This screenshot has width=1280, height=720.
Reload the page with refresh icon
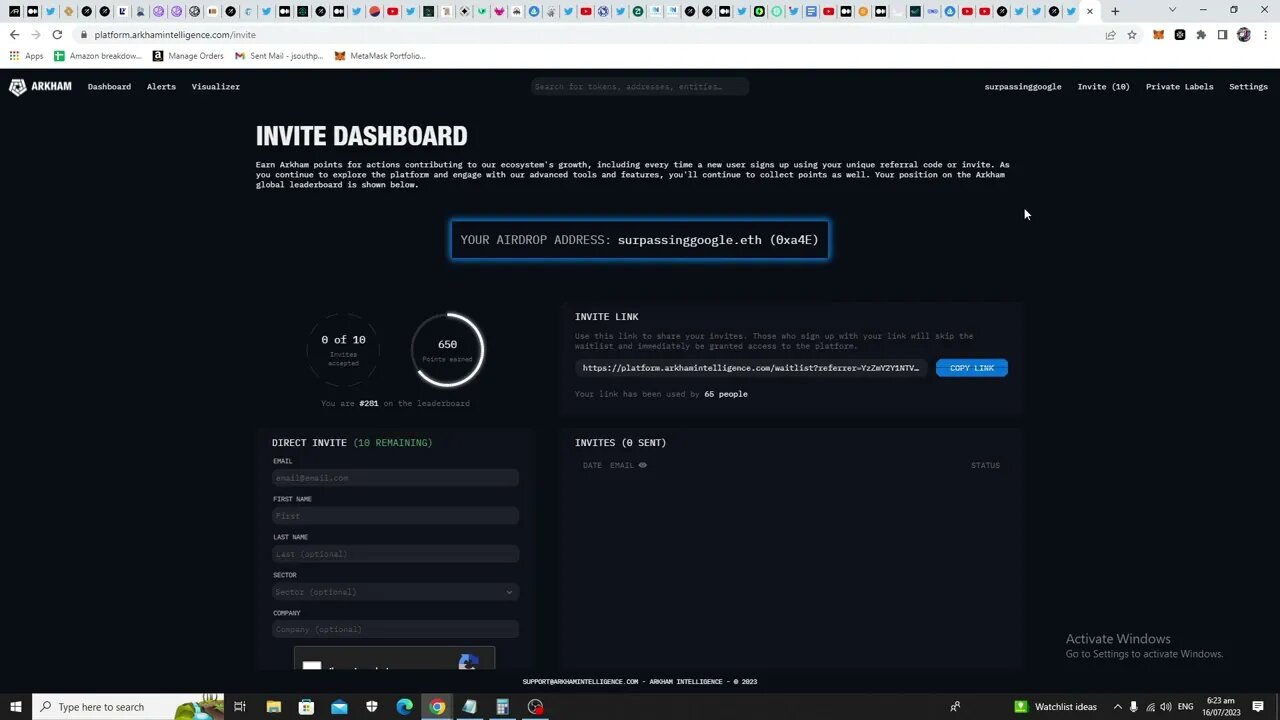57,34
